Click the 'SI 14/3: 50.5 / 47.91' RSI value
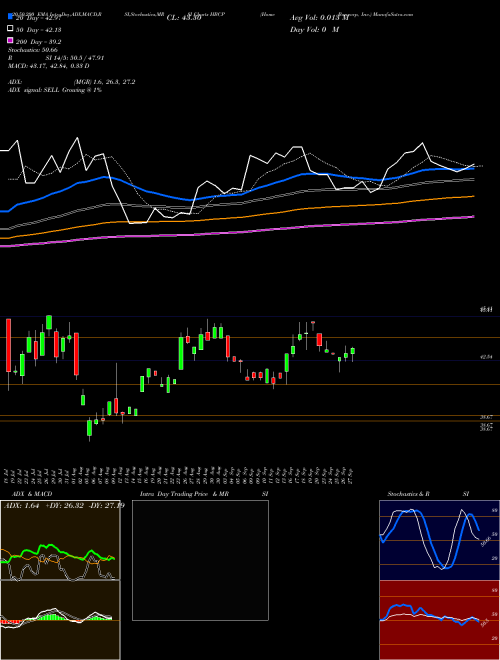 click(75, 58)
